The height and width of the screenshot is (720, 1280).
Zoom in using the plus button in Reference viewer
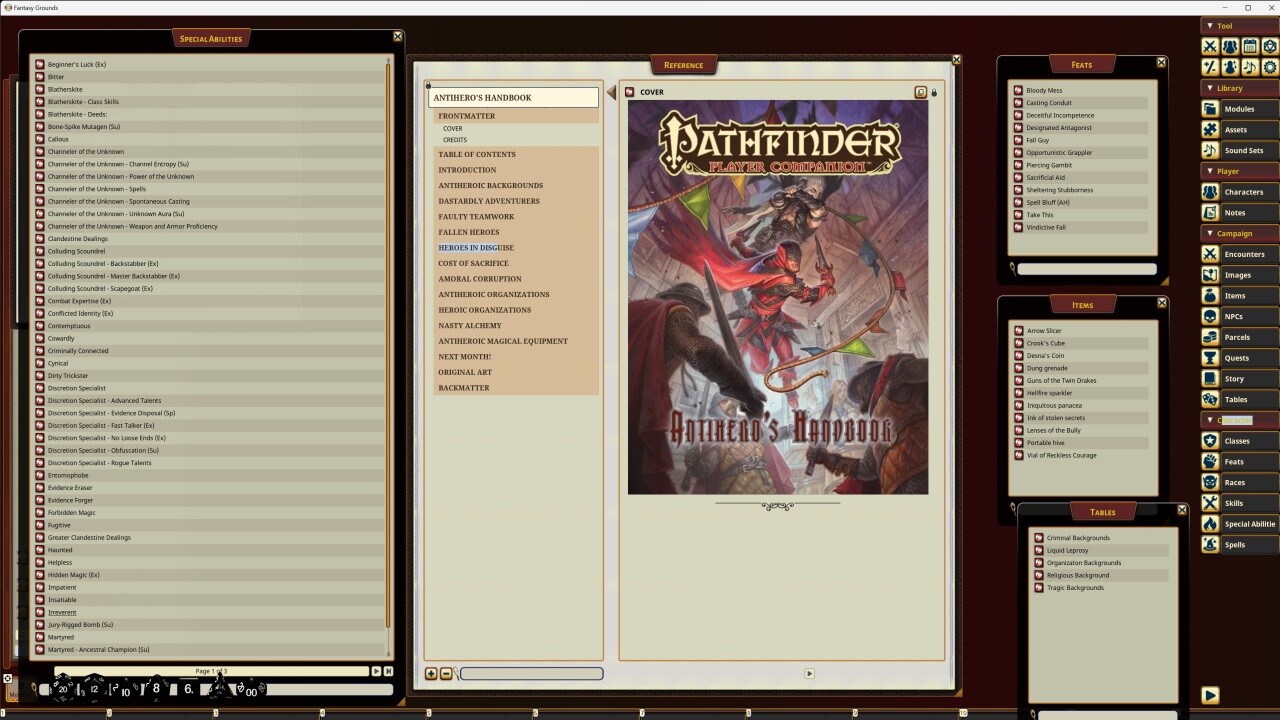coord(431,673)
